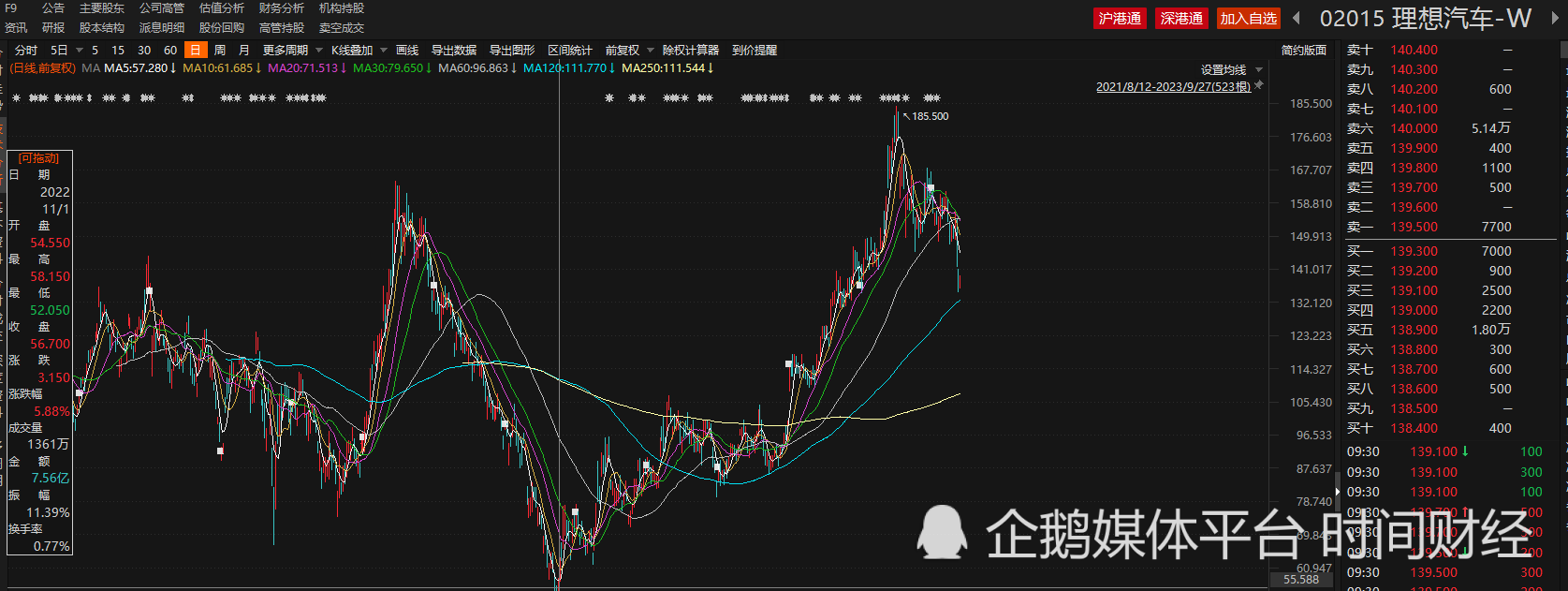Click 卖六 price 140.000
This screenshot has height=591, width=1568.
(1414, 128)
